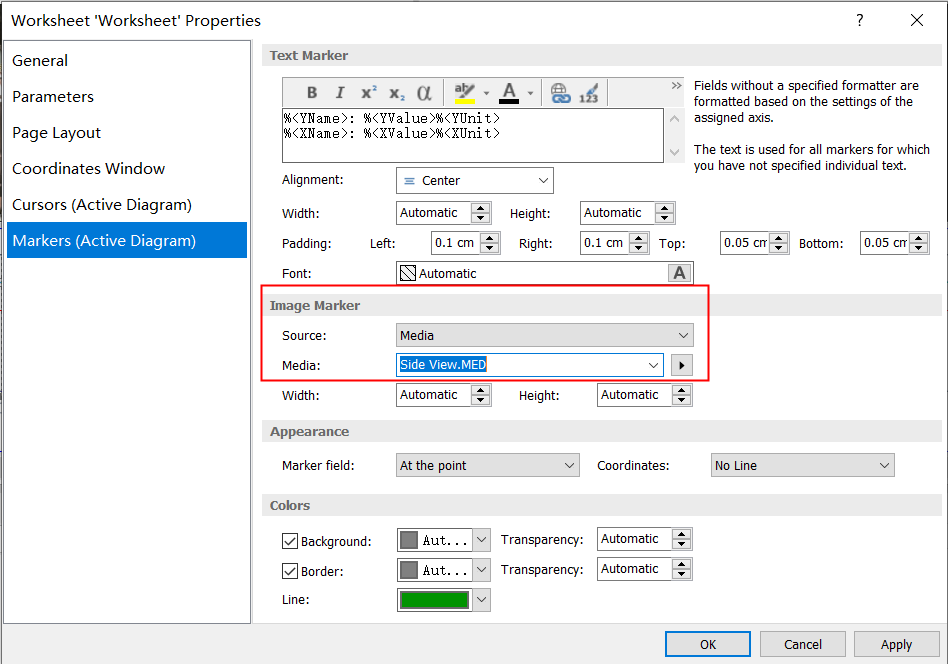Apply text highlight color
948x664 pixels.
pos(464,93)
